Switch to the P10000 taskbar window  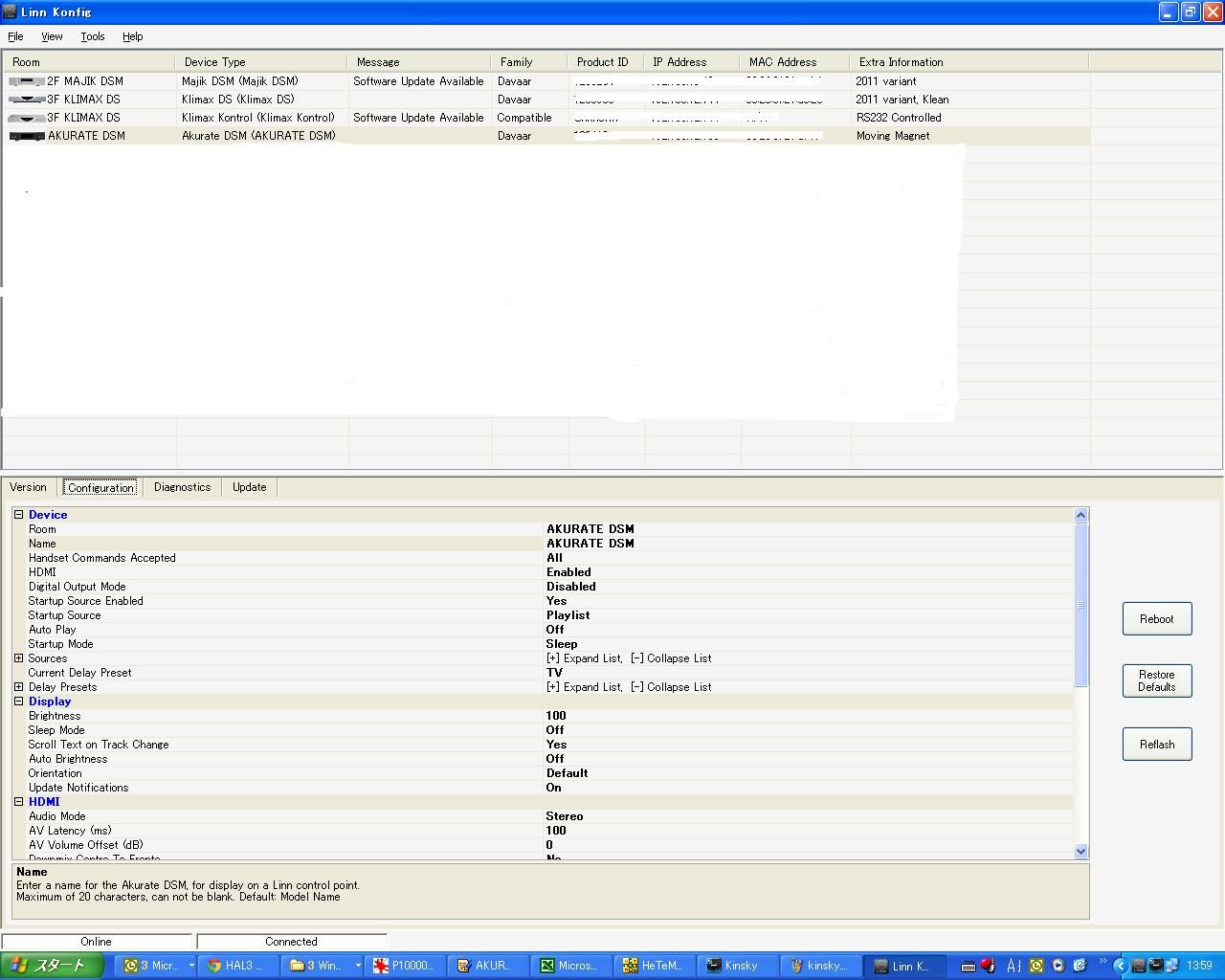tap(405, 966)
